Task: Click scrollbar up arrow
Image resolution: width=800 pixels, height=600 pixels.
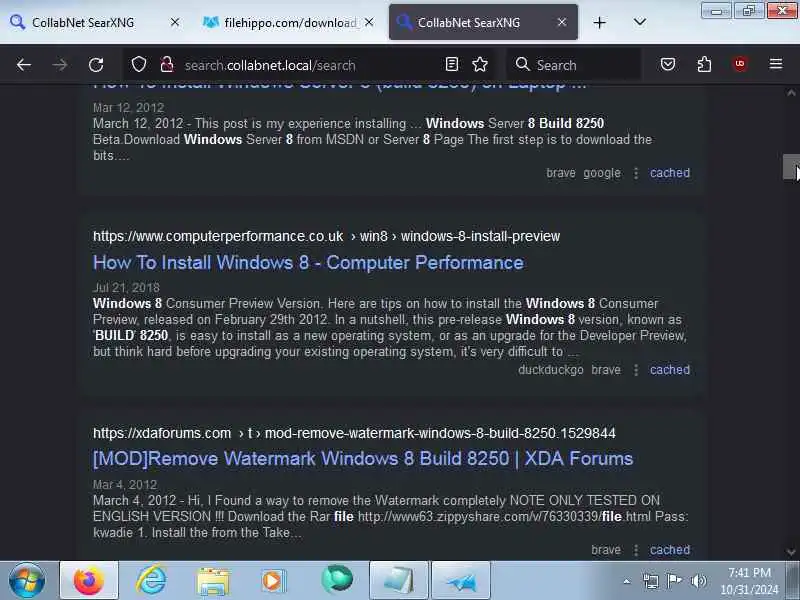Action: click(x=791, y=93)
